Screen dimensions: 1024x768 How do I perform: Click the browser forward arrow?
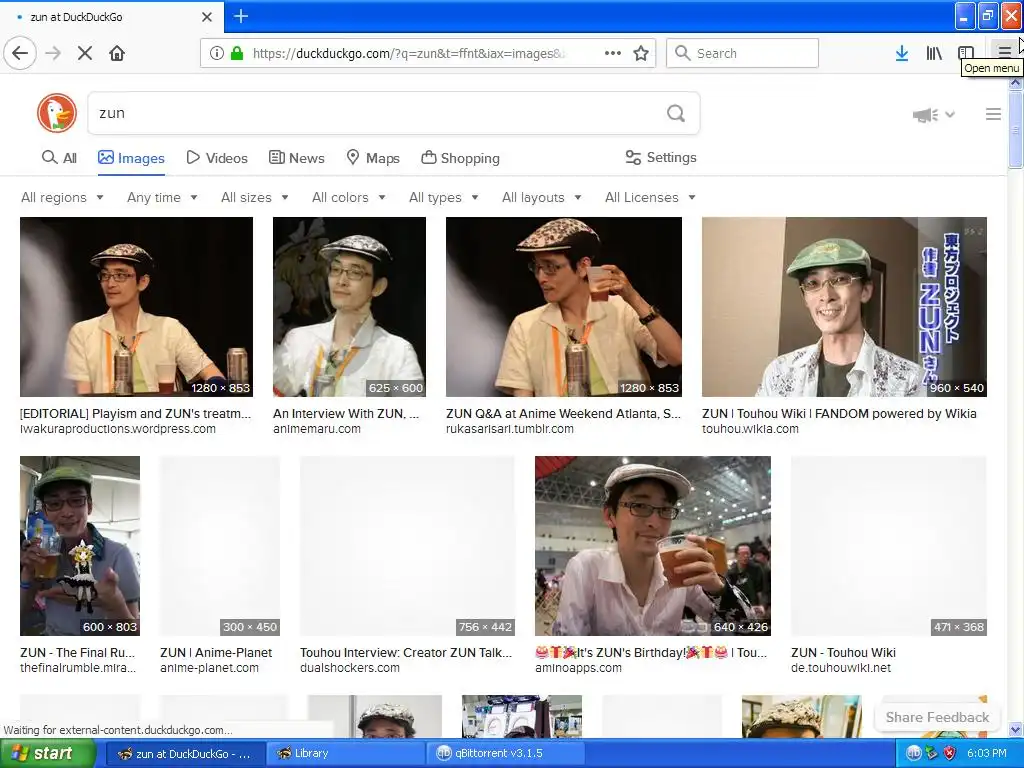[x=53, y=53]
